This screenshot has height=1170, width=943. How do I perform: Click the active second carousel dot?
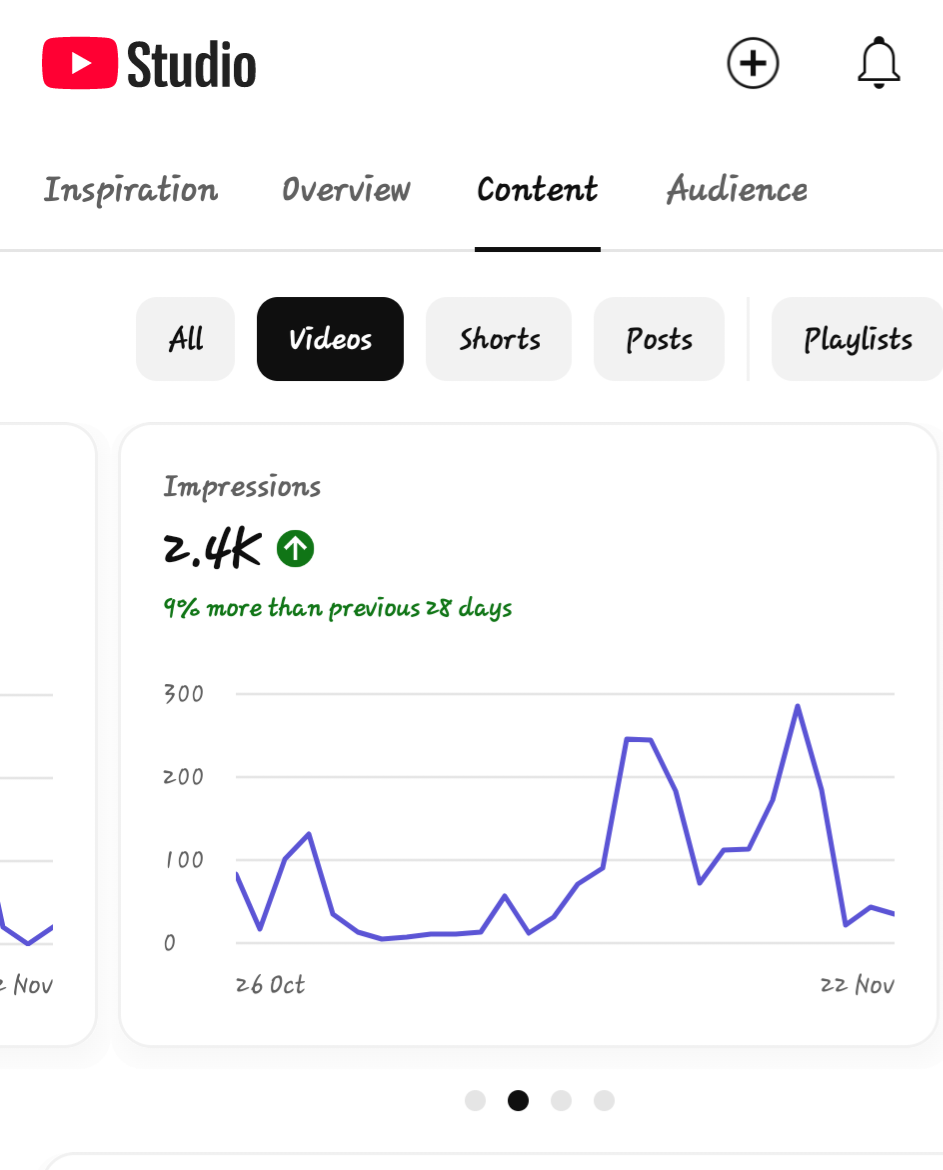pyautogui.click(x=518, y=1101)
